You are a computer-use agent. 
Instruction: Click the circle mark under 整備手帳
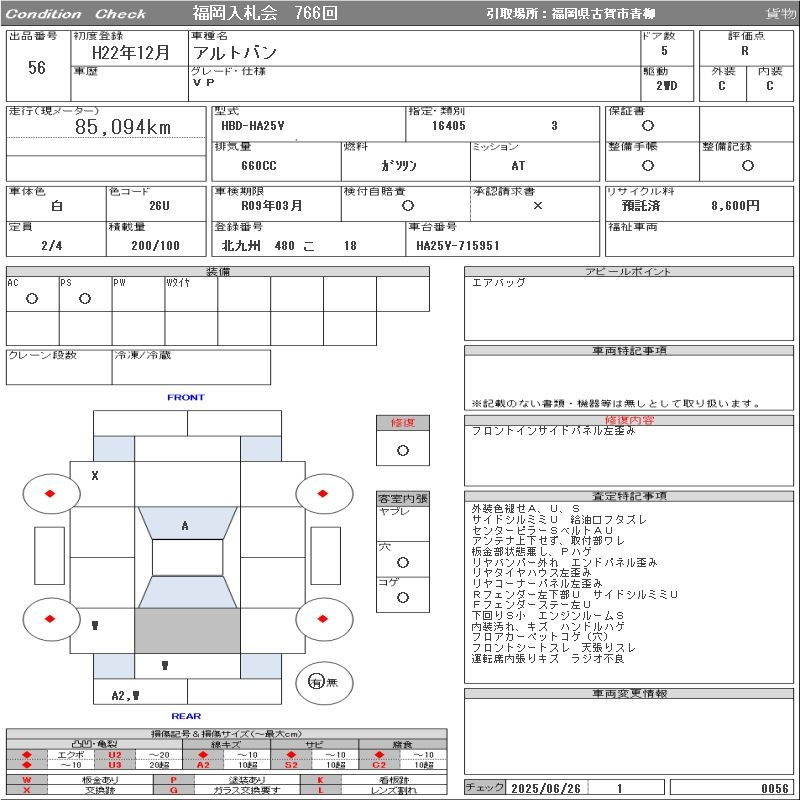pyautogui.click(x=648, y=165)
